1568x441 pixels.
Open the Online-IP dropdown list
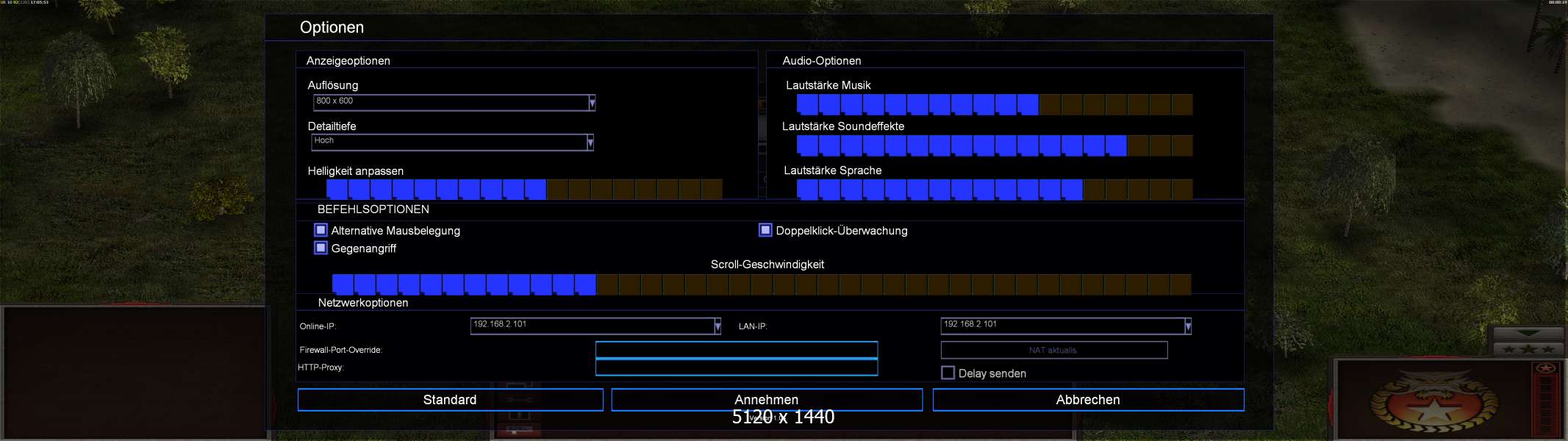(x=717, y=326)
